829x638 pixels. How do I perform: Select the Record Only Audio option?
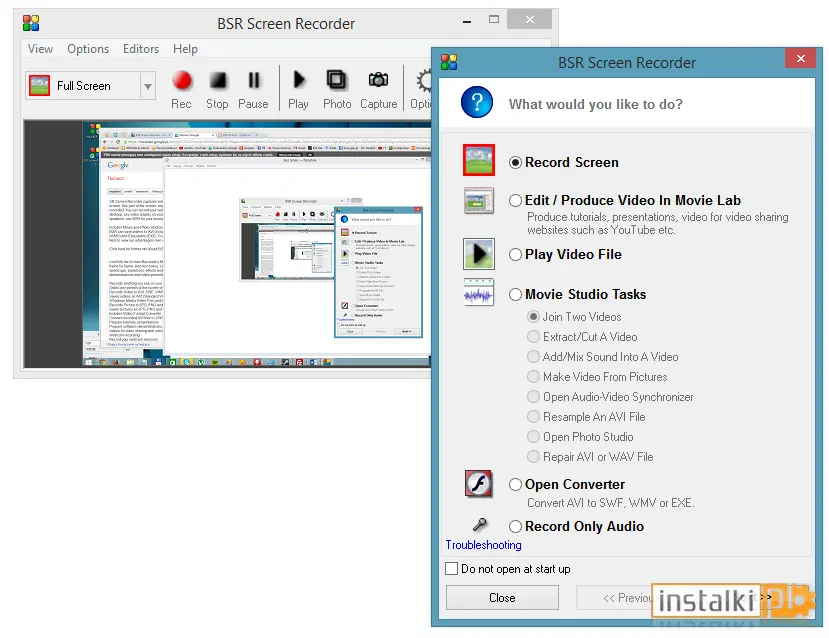click(x=576, y=526)
